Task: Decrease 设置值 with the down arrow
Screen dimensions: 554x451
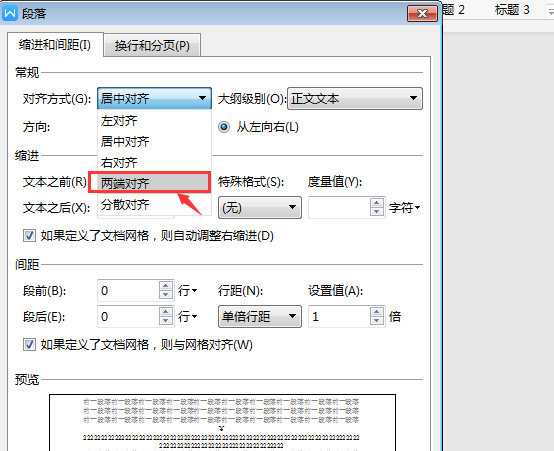Action: coord(377,321)
